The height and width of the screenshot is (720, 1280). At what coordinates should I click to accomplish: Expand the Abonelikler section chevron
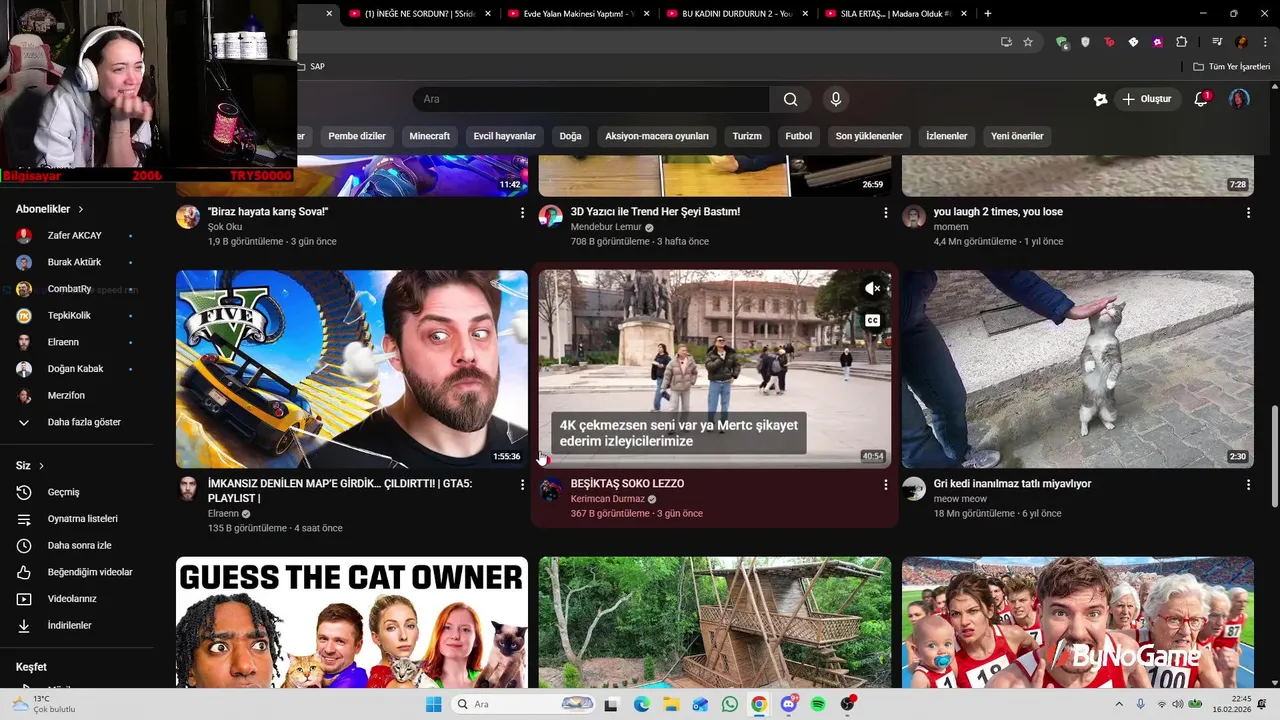tap(81, 209)
